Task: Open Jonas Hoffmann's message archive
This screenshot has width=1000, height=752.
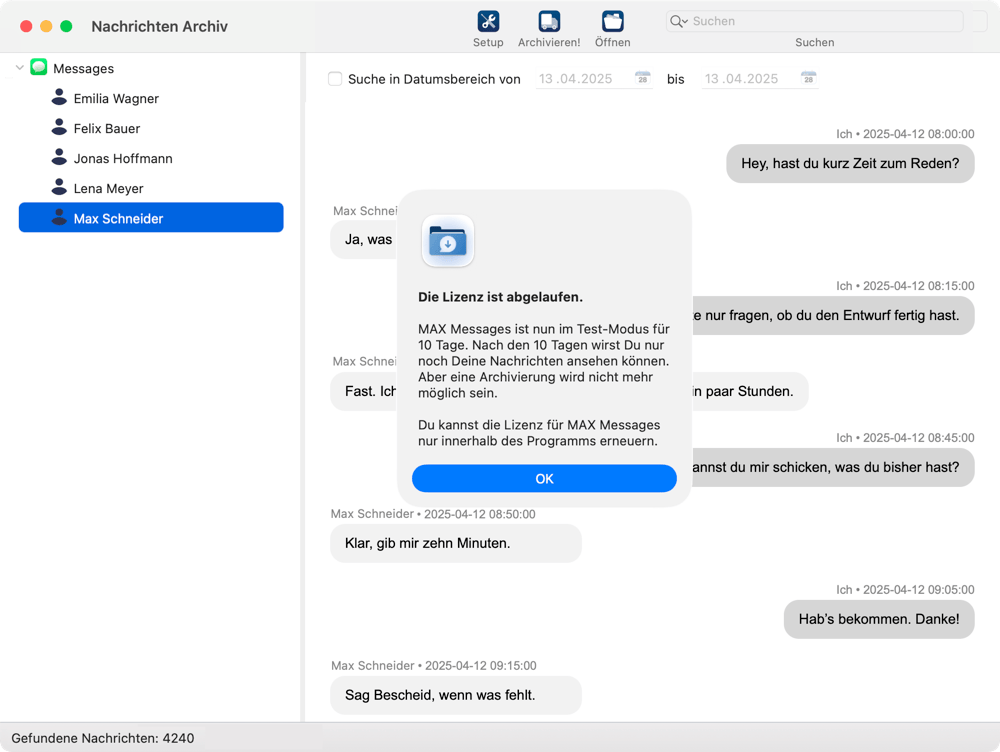Action: (x=122, y=158)
